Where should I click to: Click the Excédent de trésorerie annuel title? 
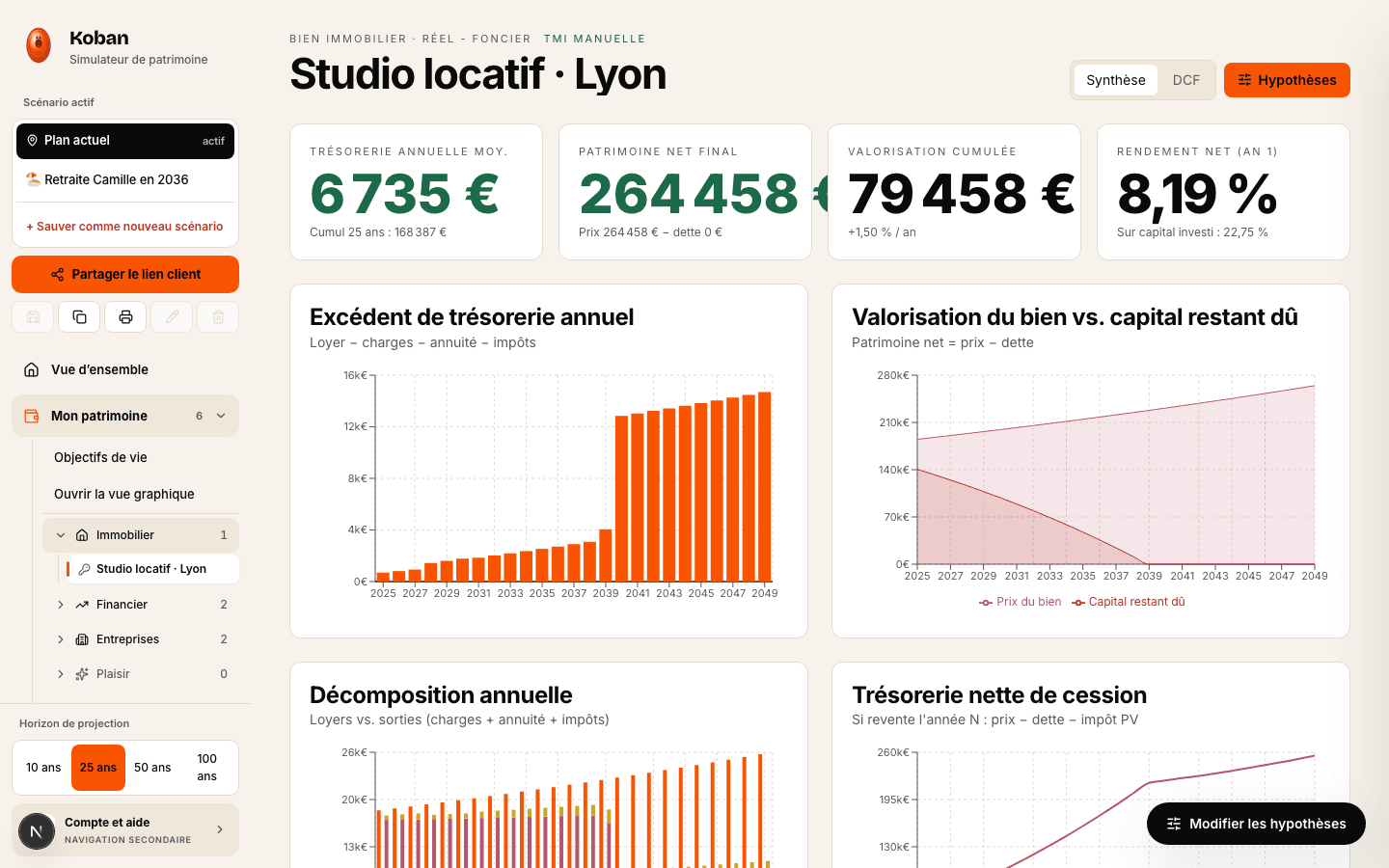coord(472,317)
